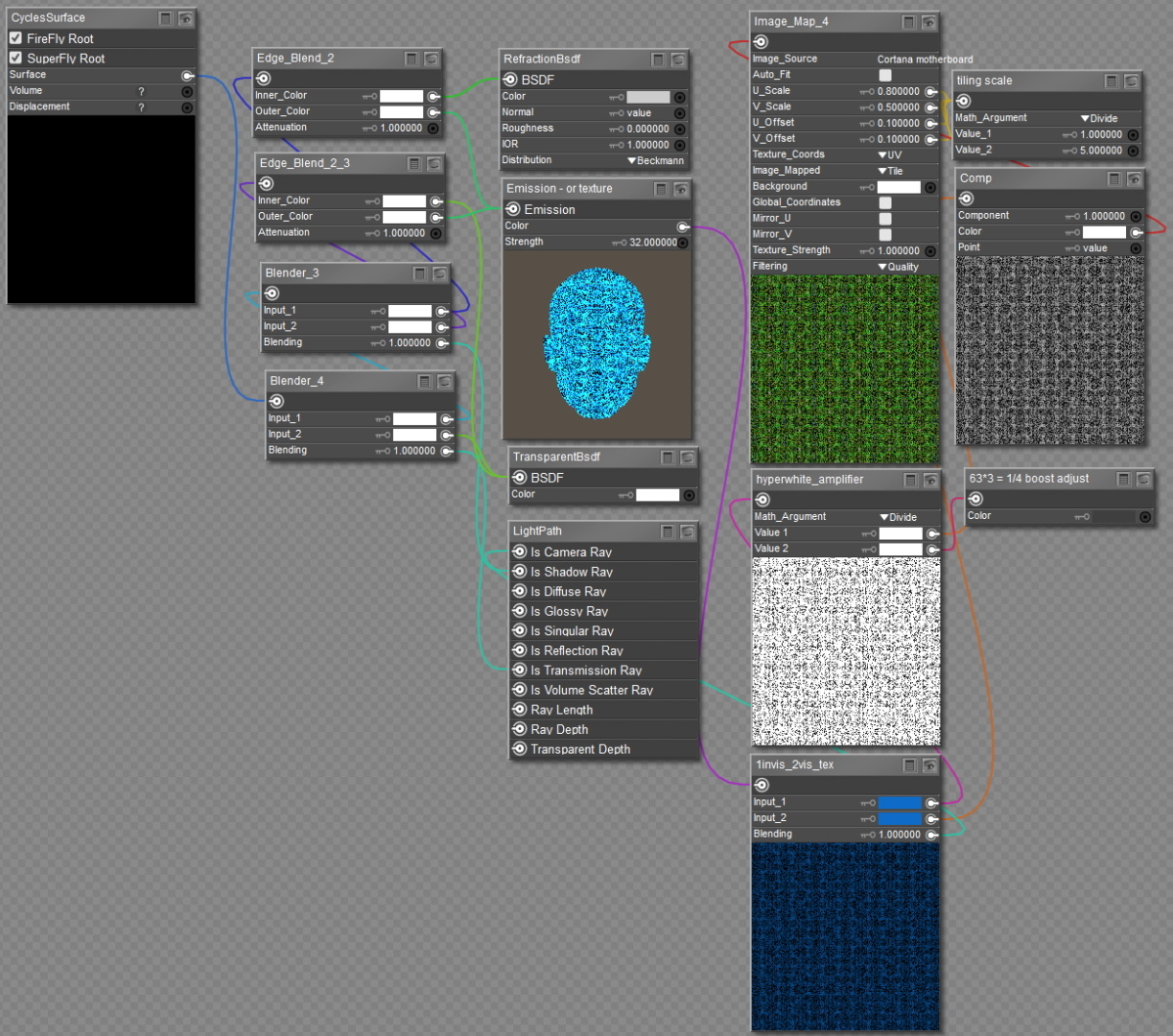The image size is (1173, 1036).
Task: Enable Auto_Fit on Image_Map_4
Action: click(x=885, y=74)
